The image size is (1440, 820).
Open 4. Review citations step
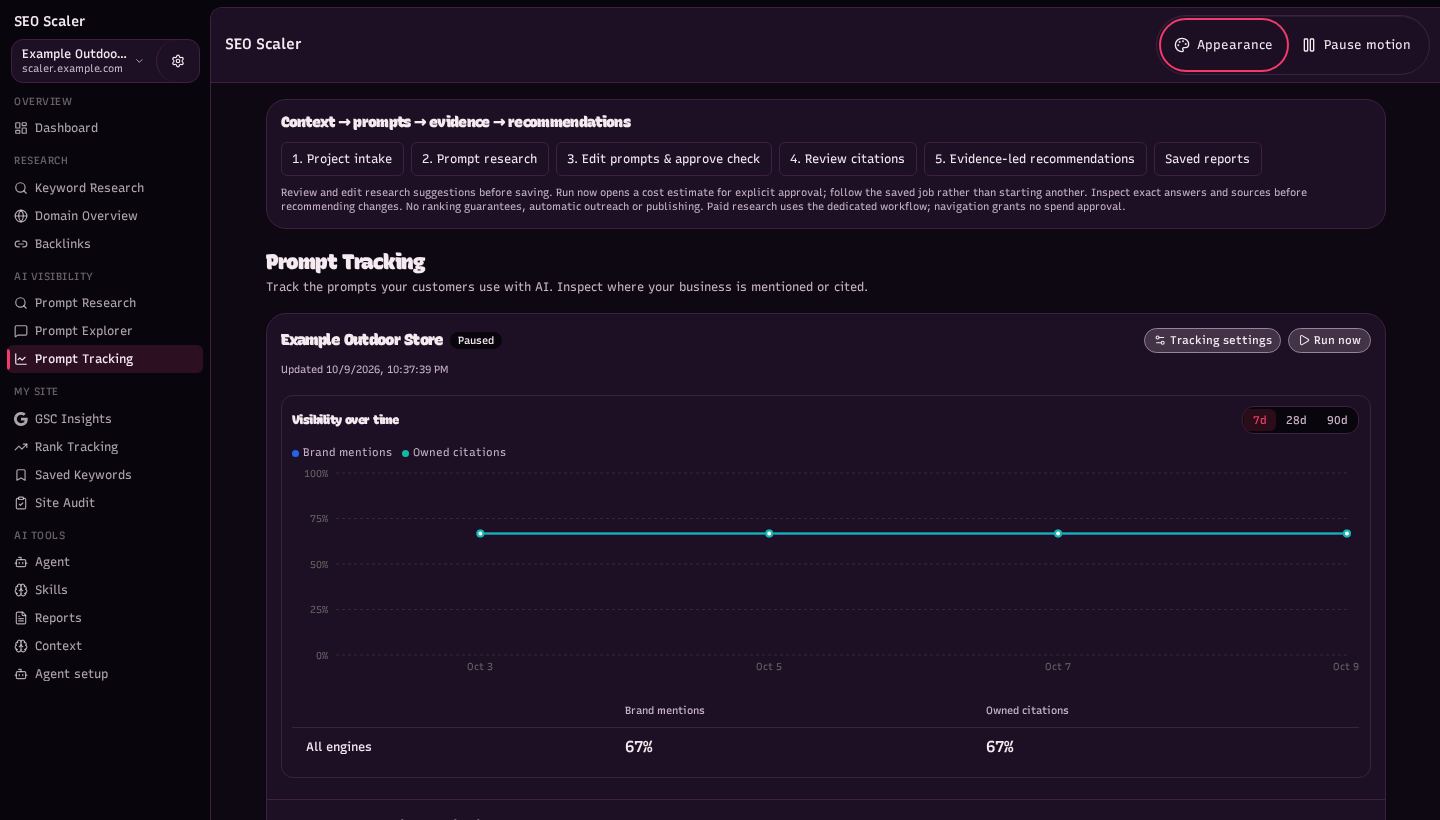tap(848, 159)
